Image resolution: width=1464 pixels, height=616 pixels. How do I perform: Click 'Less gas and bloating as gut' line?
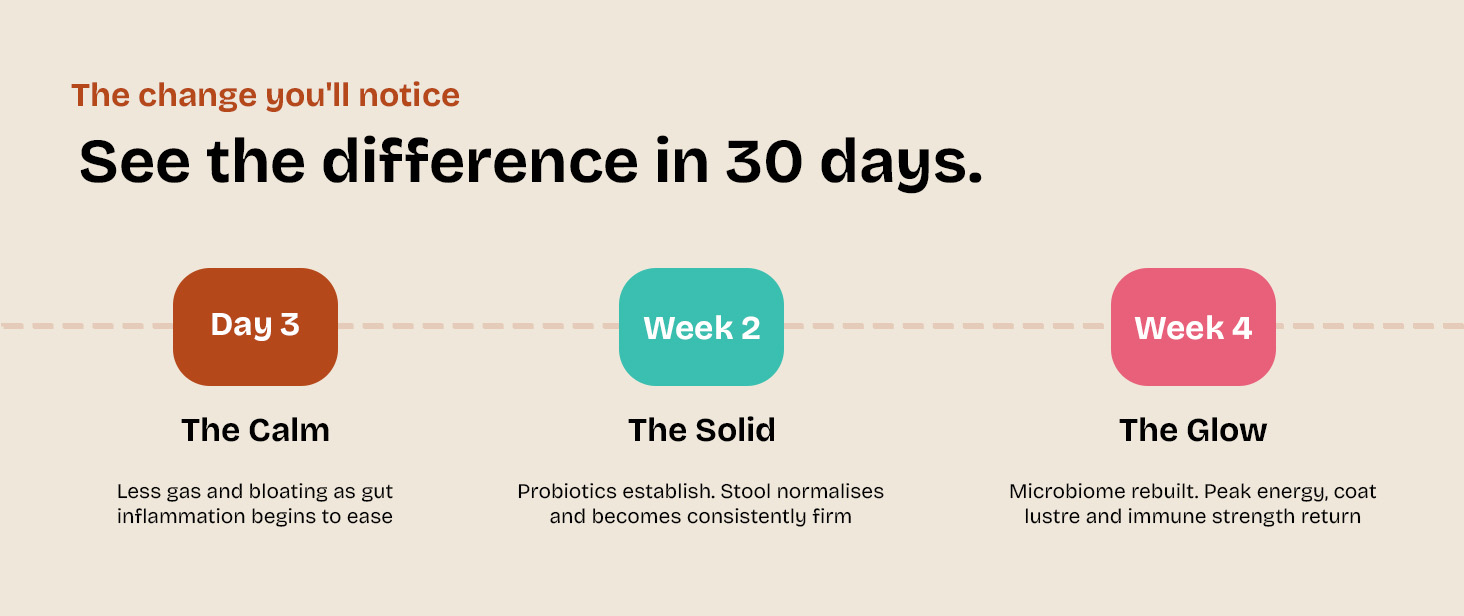tap(255, 492)
